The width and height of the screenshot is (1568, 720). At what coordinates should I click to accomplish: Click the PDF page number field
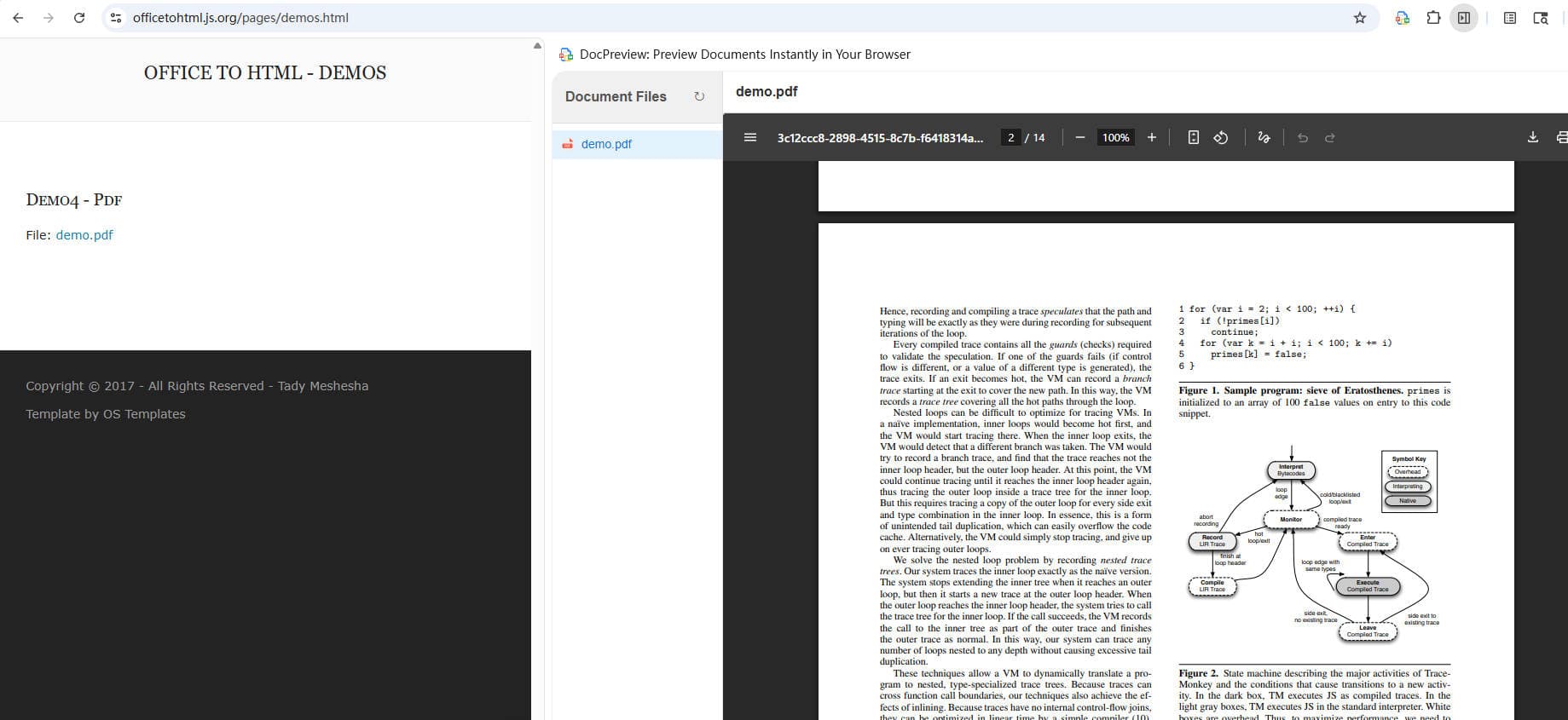[1010, 137]
